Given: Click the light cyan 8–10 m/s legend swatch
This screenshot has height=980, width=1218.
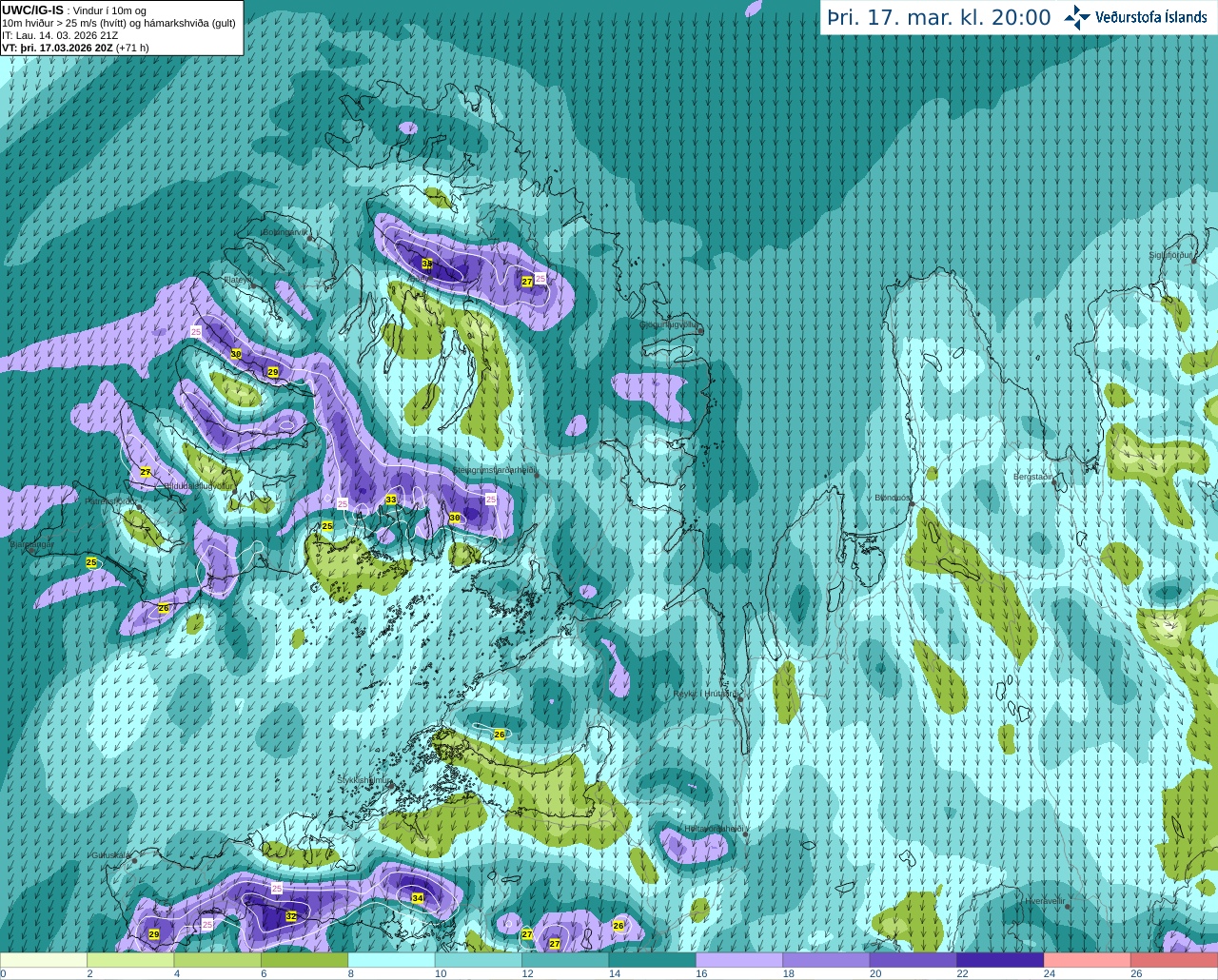Looking at the screenshot, I should pos(392,960).
